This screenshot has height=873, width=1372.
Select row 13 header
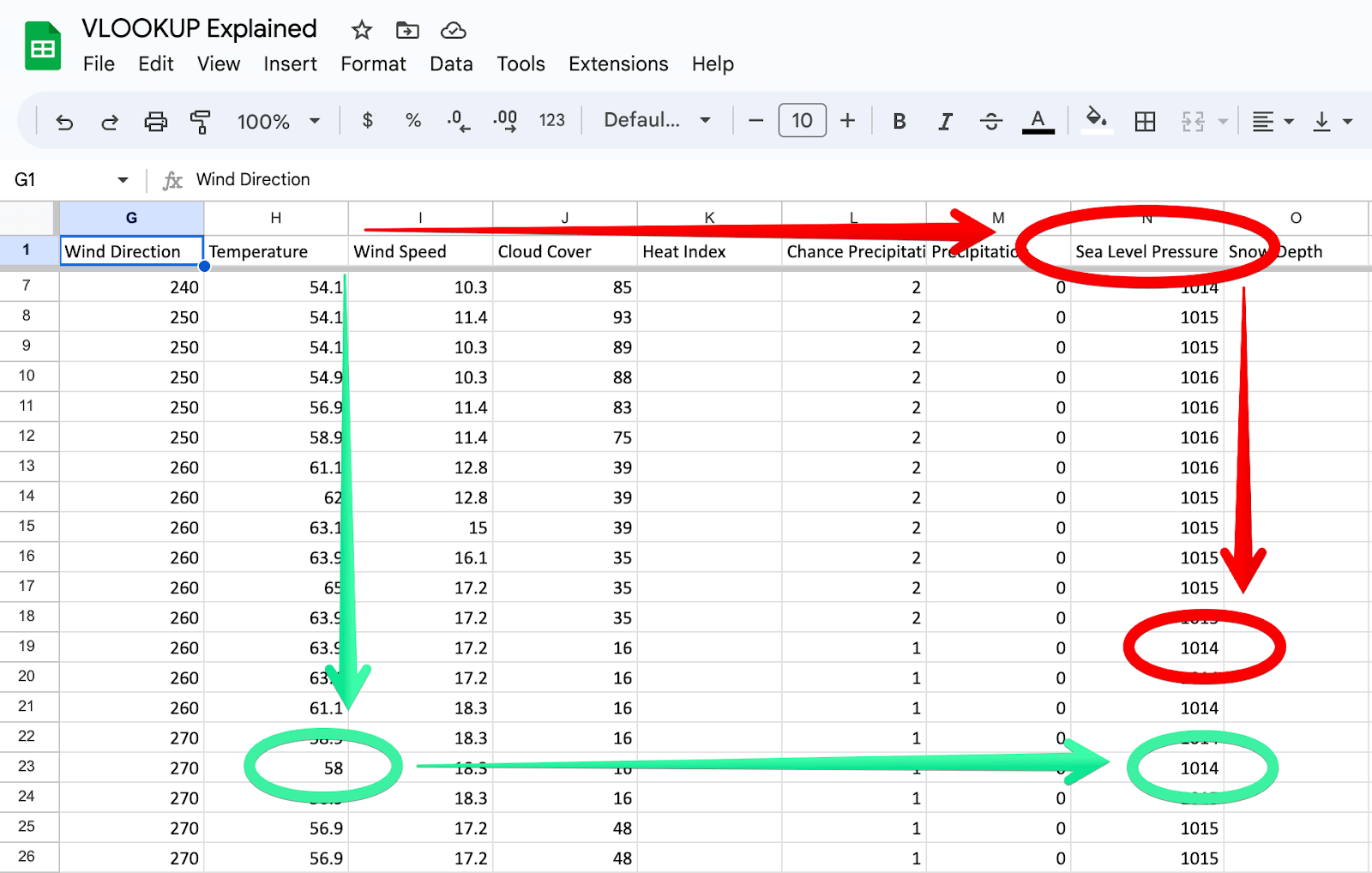click(x=27, y=467)
